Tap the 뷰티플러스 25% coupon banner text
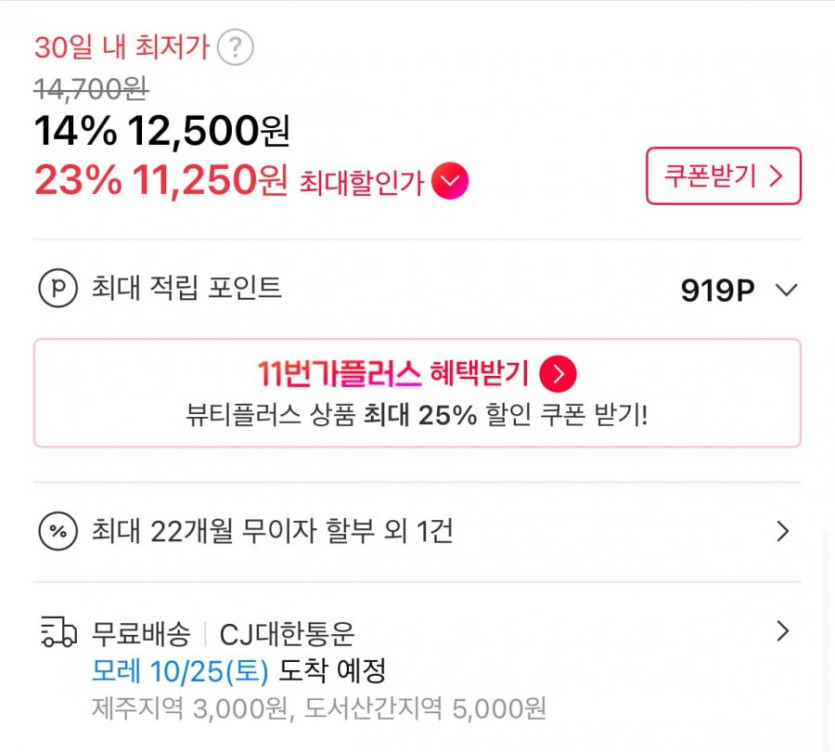The width and height of the screenshot is (835, 752). point(416,414)
